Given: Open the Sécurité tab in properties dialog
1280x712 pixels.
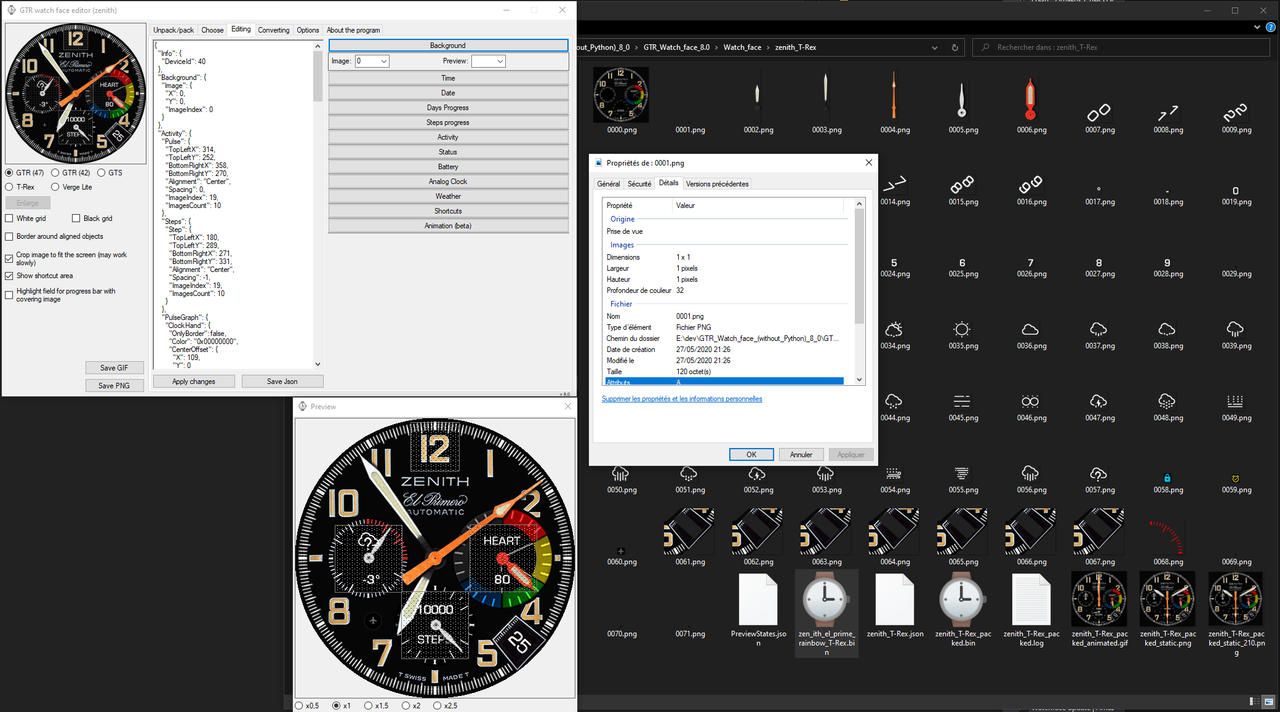Looking at the screenshot, I should tap(639, 184).
